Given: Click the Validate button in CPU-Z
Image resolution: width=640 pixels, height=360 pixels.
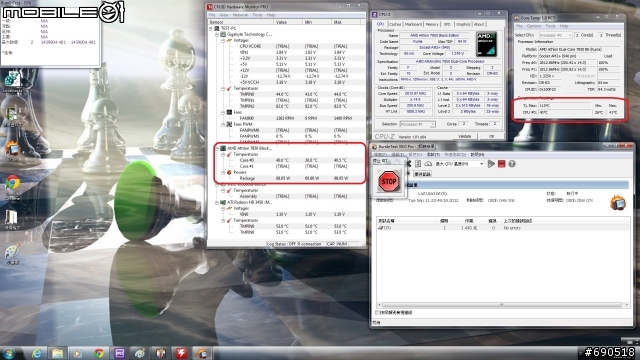Looking at the screenshot, I should [464, 136].
